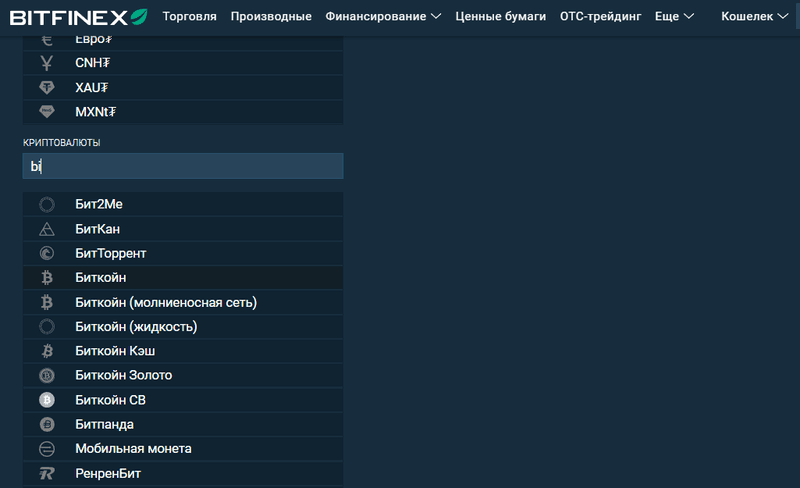Select БитКан currency row
The image size is (800, 488).
click(x=183, y=229)
